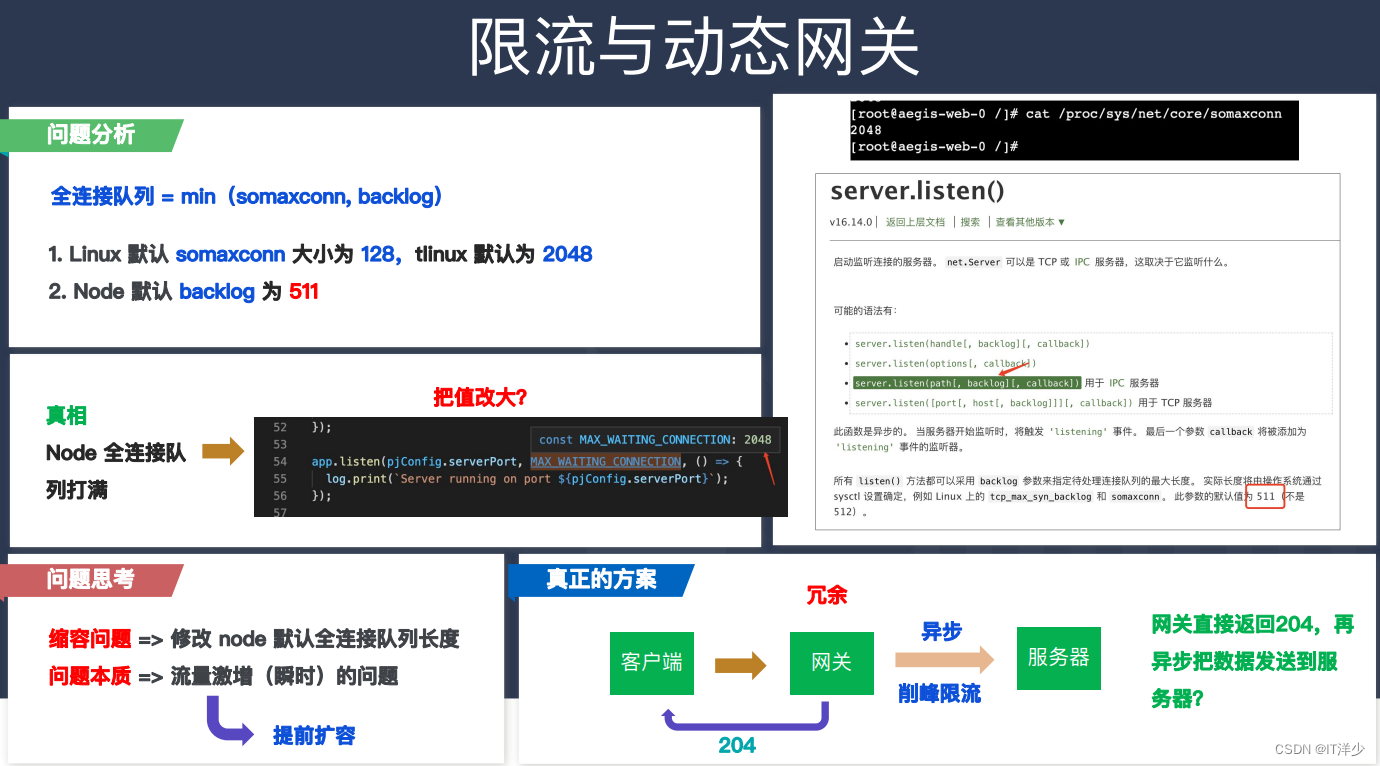
Task: Click the cat /proc/sys/net/core/somaxconn terminal command
Action: coord(1153,114)
